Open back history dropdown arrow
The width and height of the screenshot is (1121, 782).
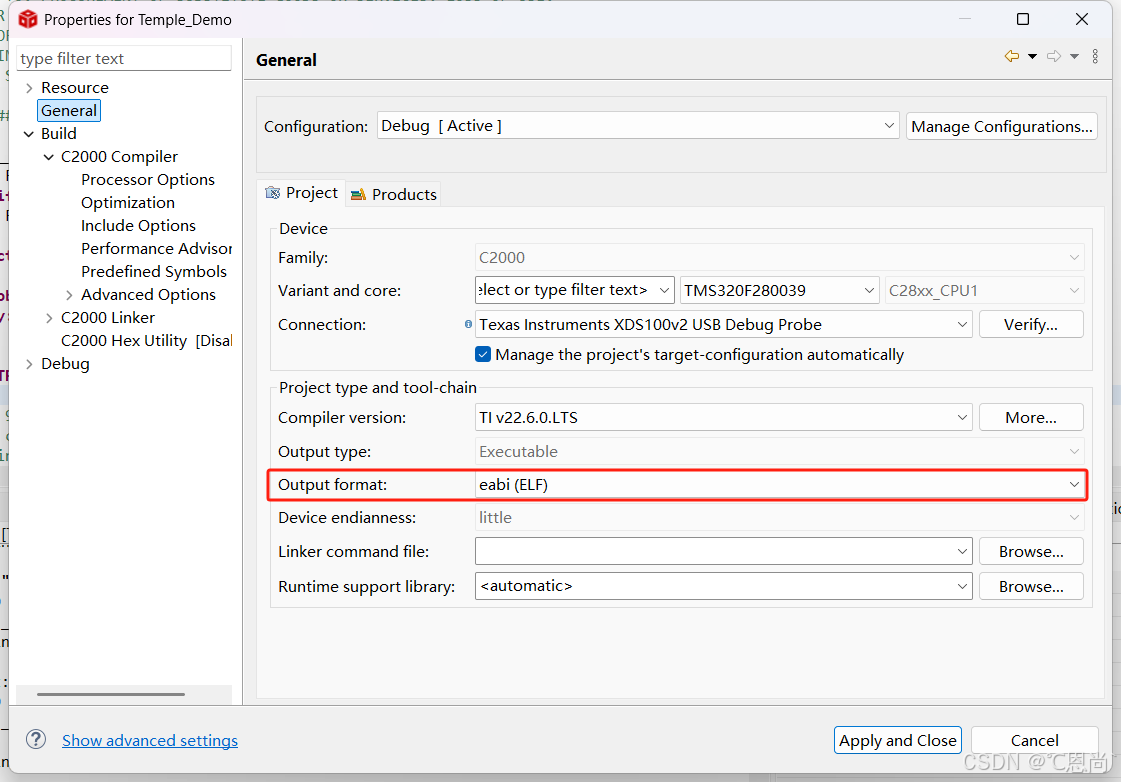[1032, 56]
